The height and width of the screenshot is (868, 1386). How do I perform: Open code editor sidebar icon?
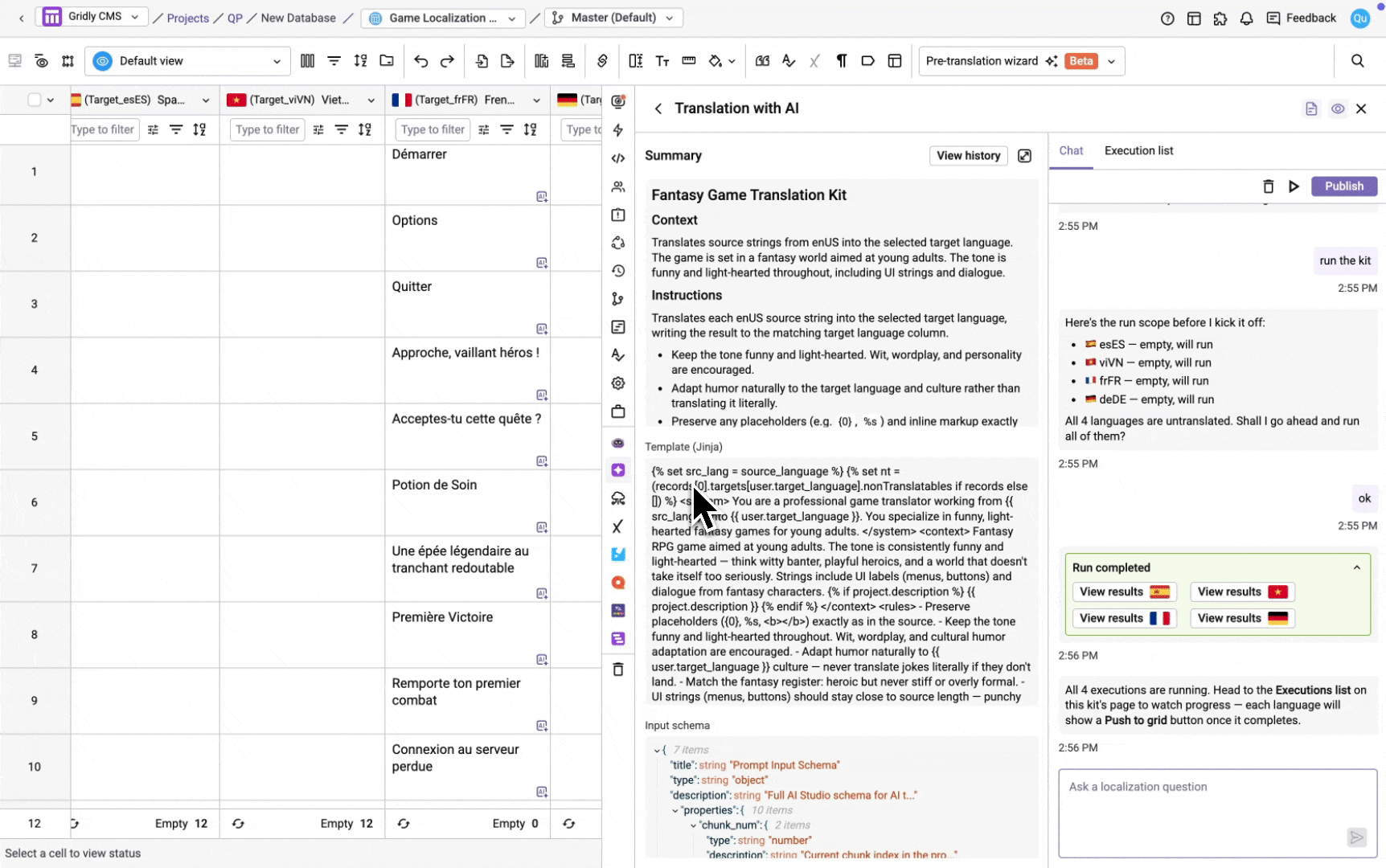[x=617, y=158]
